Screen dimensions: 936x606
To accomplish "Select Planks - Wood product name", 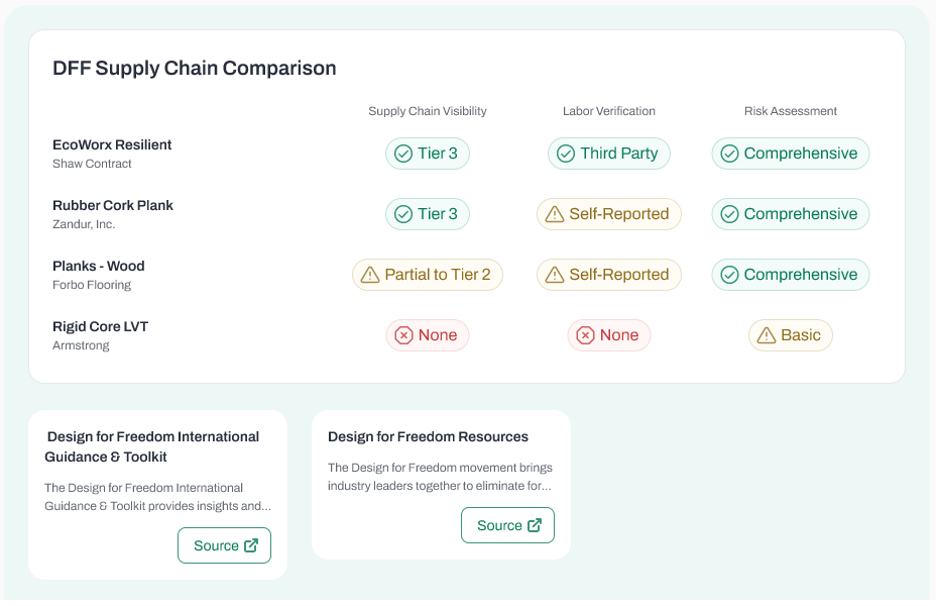I will (x=98, y=266).
